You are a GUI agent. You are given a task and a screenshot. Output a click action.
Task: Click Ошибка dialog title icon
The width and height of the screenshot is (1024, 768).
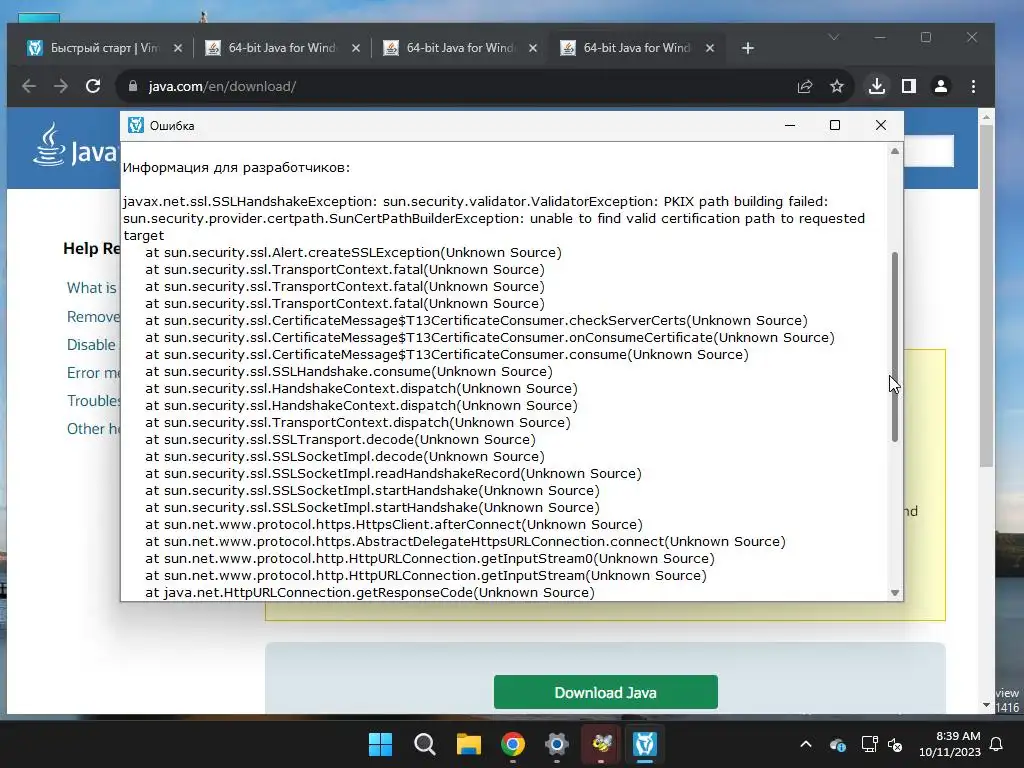click(135, 125)
